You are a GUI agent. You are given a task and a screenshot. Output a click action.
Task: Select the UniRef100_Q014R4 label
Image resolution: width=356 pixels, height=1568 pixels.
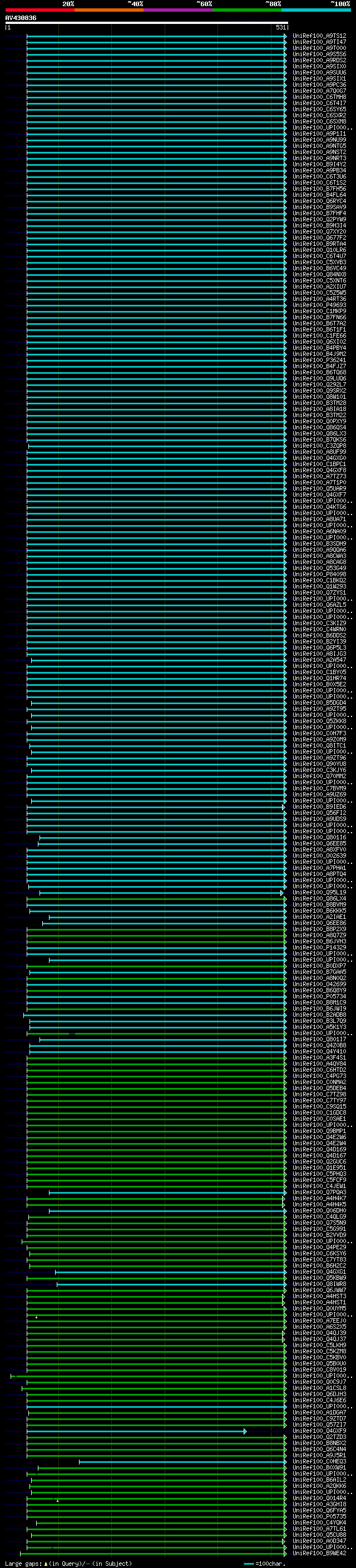(319, 1498)
